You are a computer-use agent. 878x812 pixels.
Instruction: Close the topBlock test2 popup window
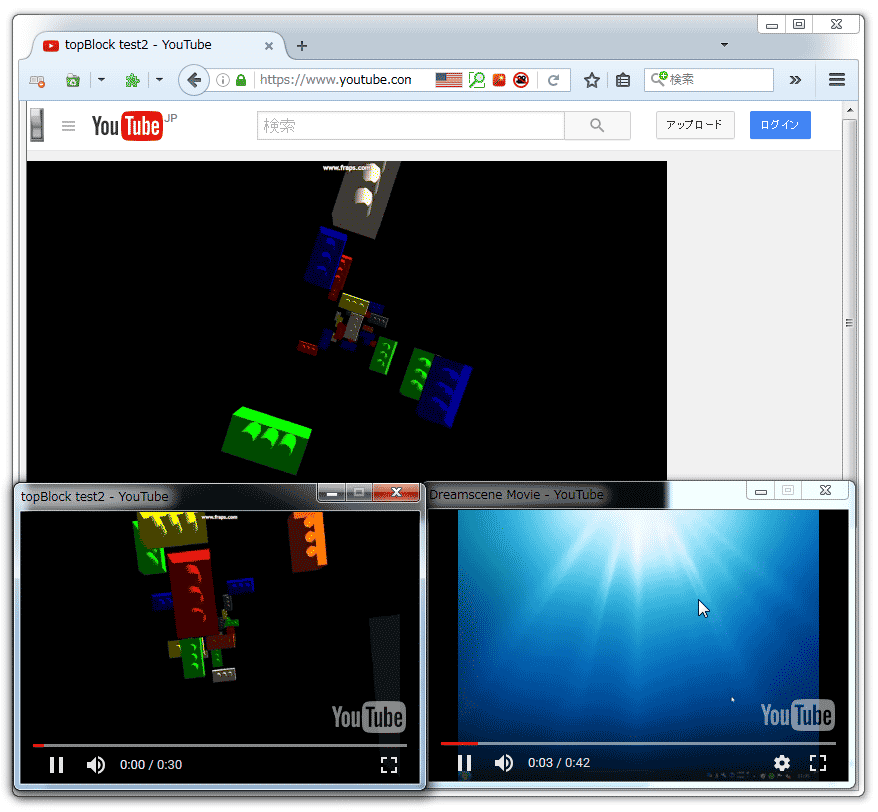pyautogui.click(x=396, y=492)
